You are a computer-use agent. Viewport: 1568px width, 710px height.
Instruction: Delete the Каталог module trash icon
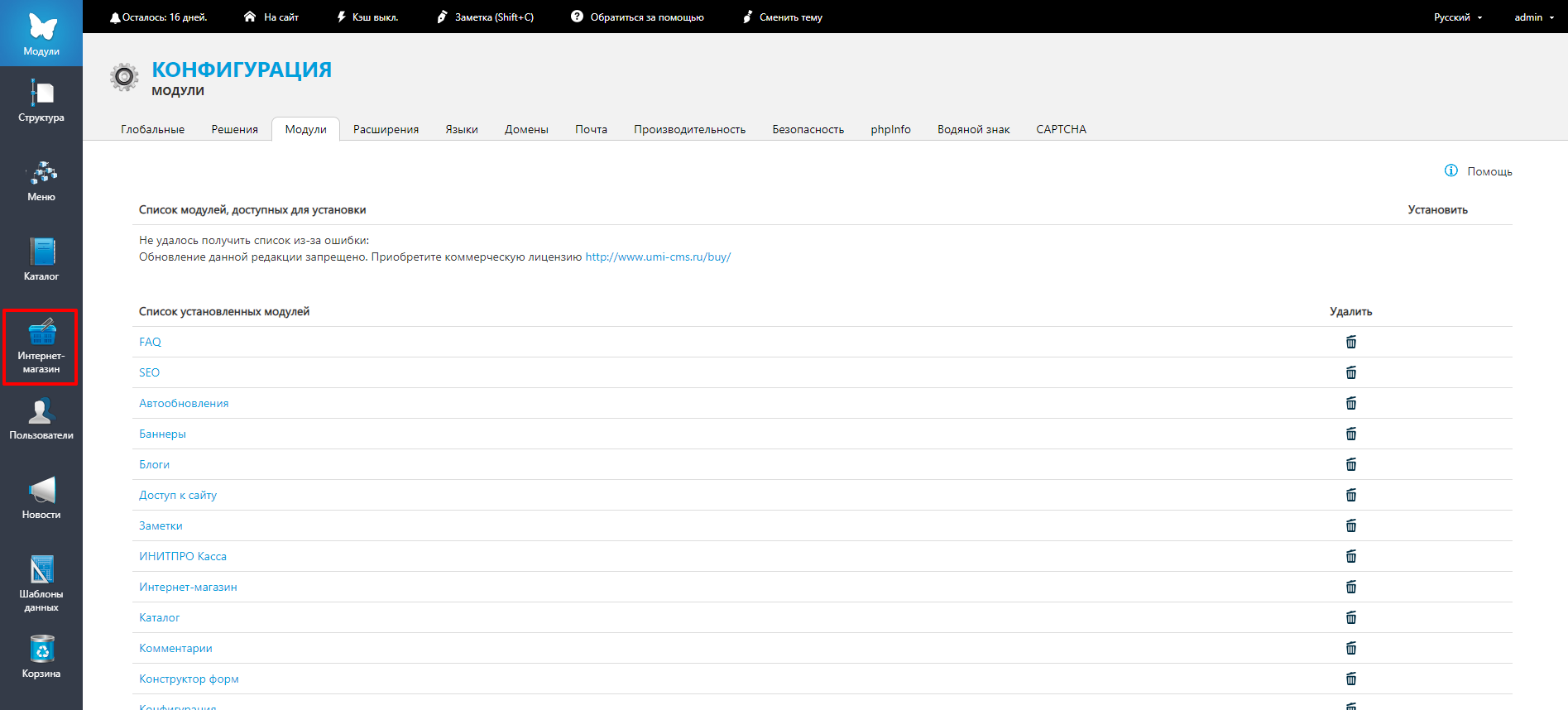click(1351, 617)
